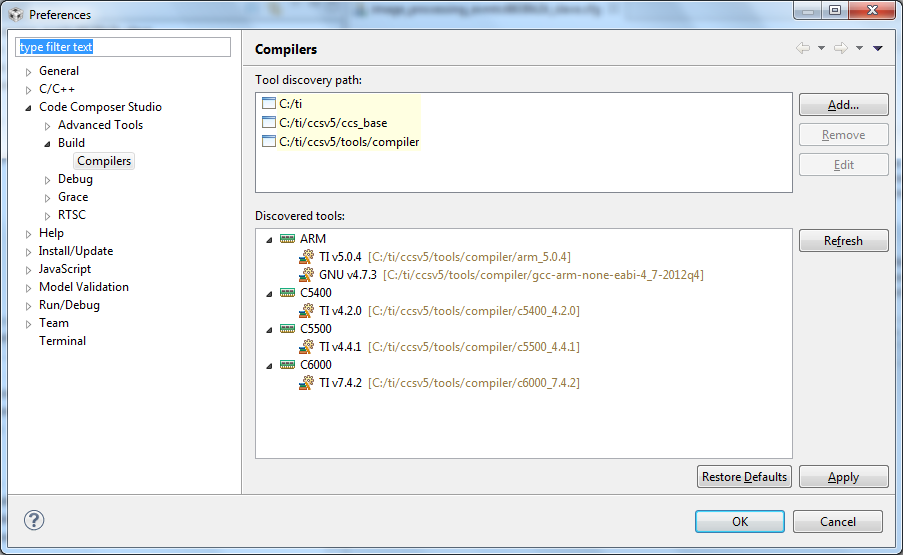The width and height of the screenshot is (903, 555).
Task: Click the filter text input field
Action: (x=123, y=47)
